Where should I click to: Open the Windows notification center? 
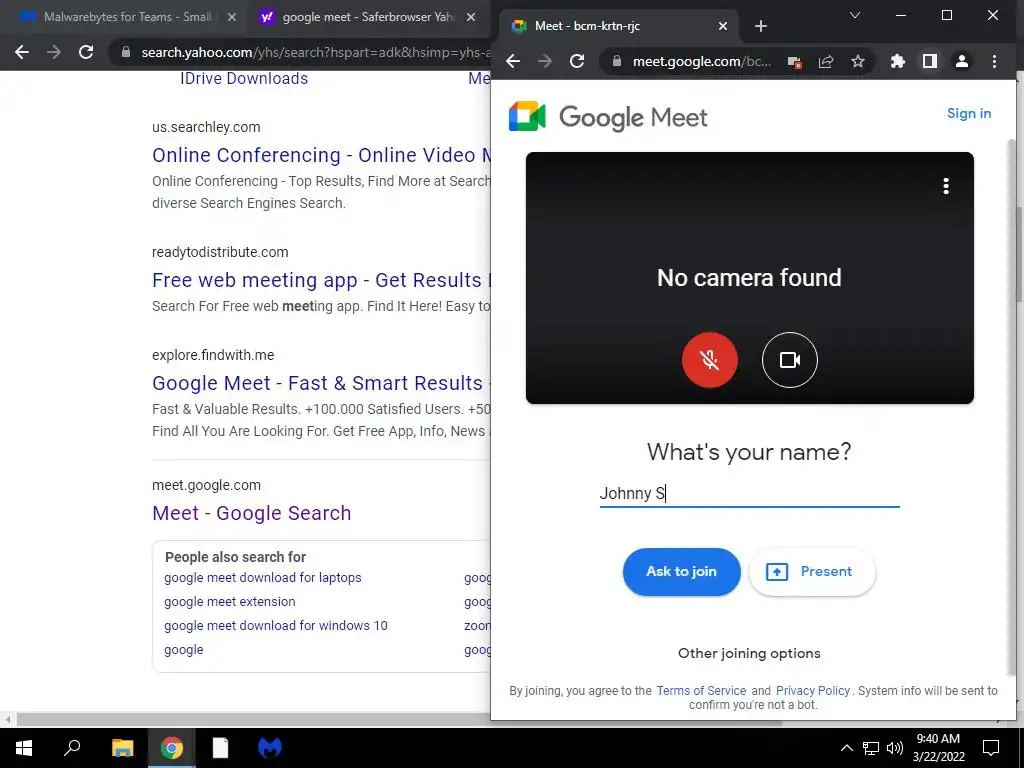[x=991, y=748]
